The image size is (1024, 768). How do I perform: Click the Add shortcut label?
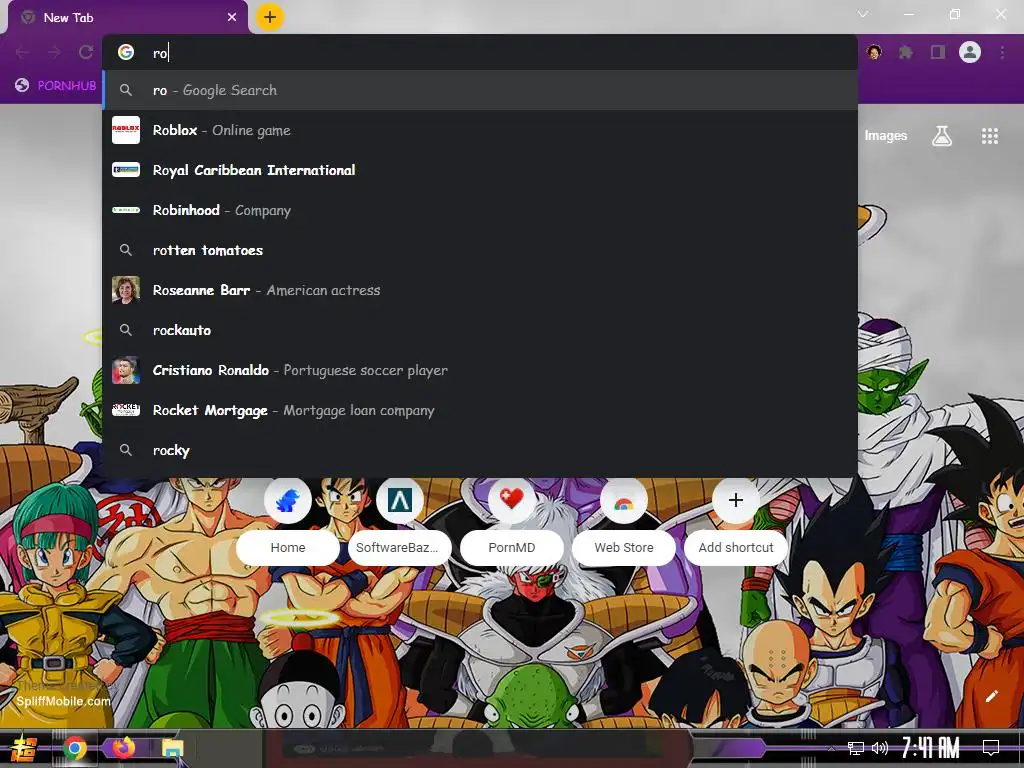[x=736, y=548]
